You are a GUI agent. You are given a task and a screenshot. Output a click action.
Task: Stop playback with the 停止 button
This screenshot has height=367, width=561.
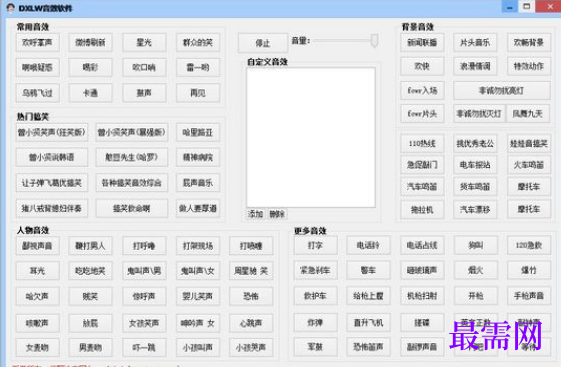coord(263,43)
